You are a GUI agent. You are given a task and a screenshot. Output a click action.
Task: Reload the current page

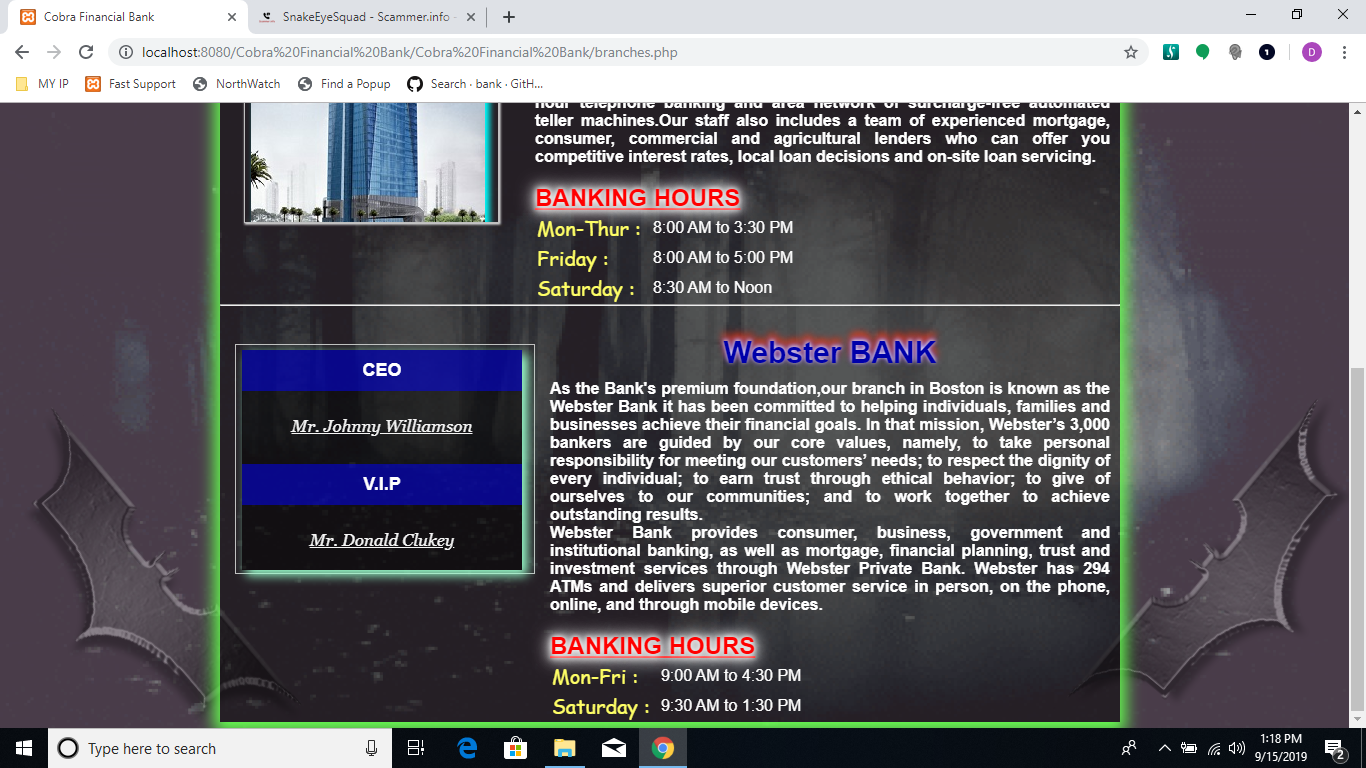coord(86,52)
